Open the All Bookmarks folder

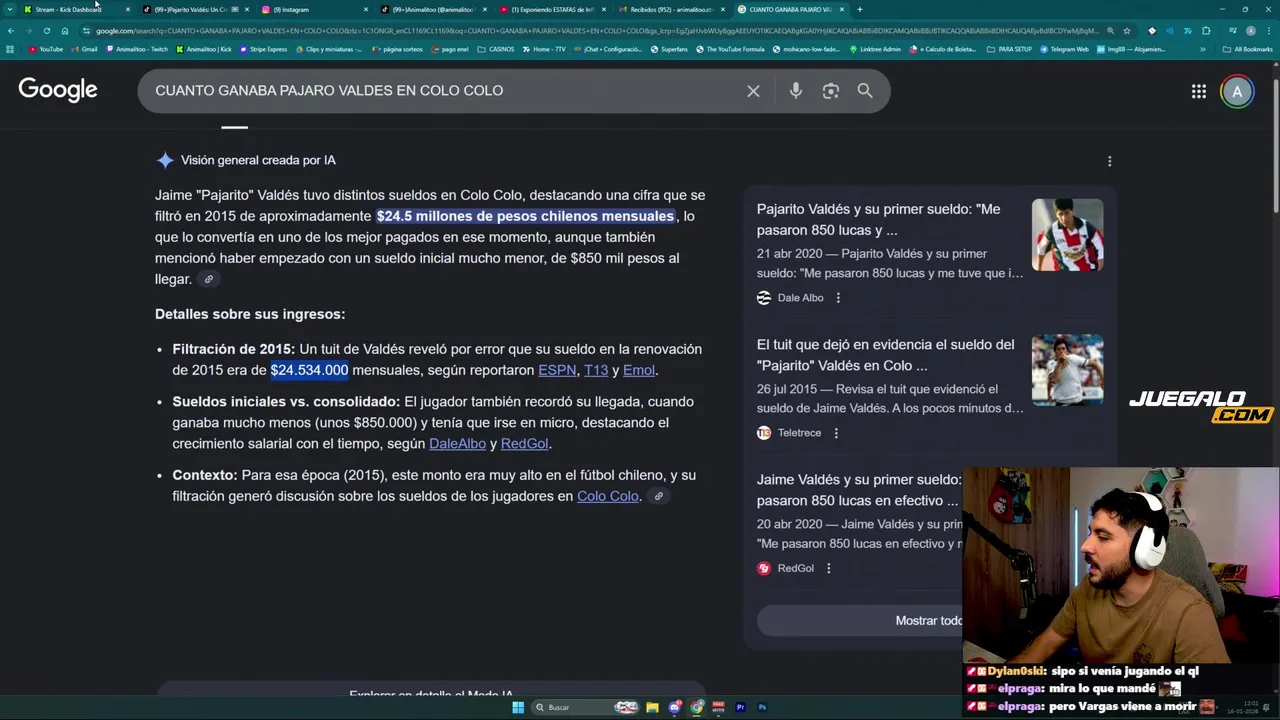1248,49
